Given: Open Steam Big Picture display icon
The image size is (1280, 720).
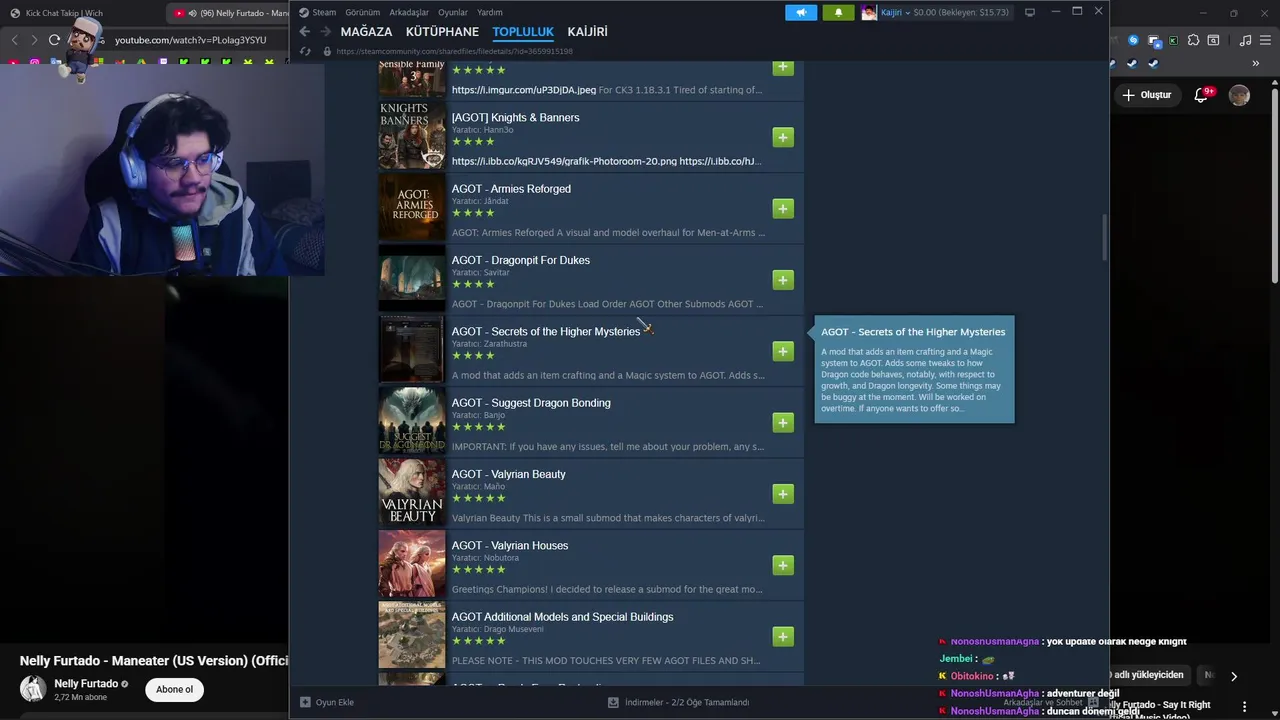Looking at the screenshot, I should [x=1030, y=12].
